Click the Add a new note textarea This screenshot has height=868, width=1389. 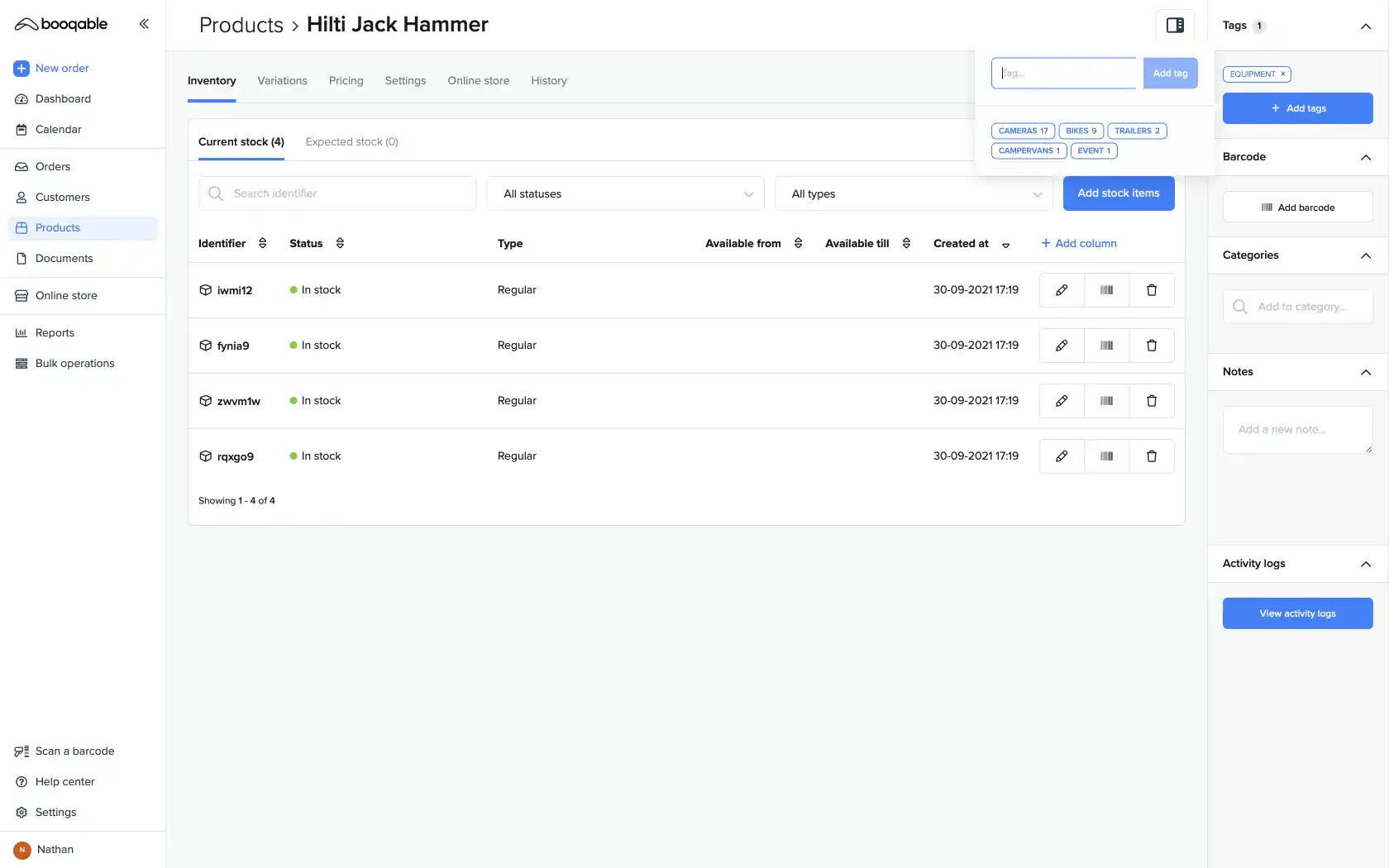1298,430
